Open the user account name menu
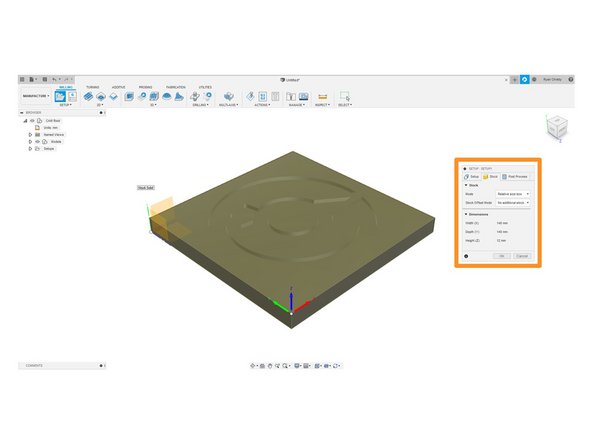The height and width of the screenshot is (444, 592). pos(552,79)
